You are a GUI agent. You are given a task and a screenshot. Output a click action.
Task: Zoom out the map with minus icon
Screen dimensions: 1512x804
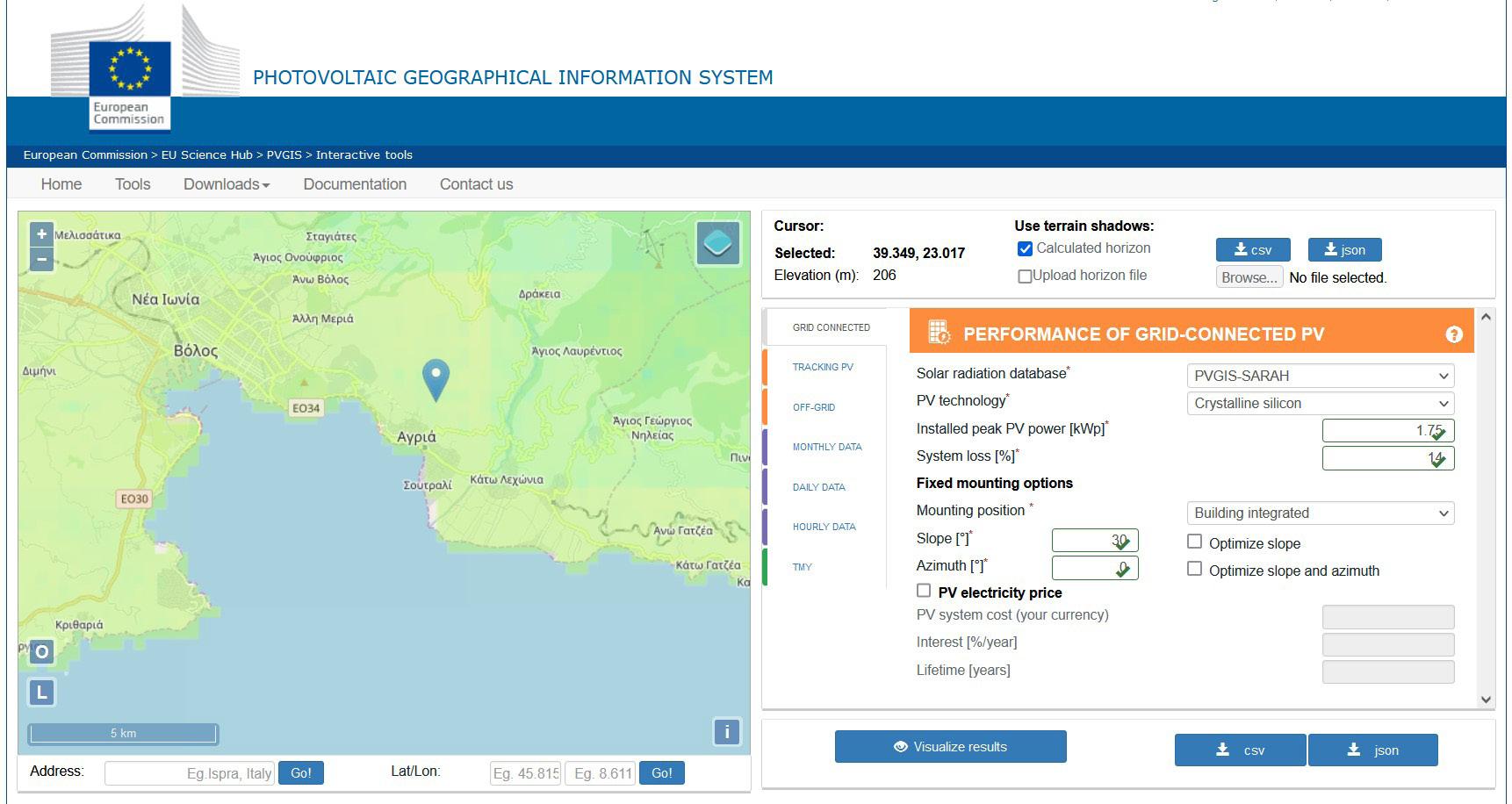pyautogui.click(x=41, y=259)
